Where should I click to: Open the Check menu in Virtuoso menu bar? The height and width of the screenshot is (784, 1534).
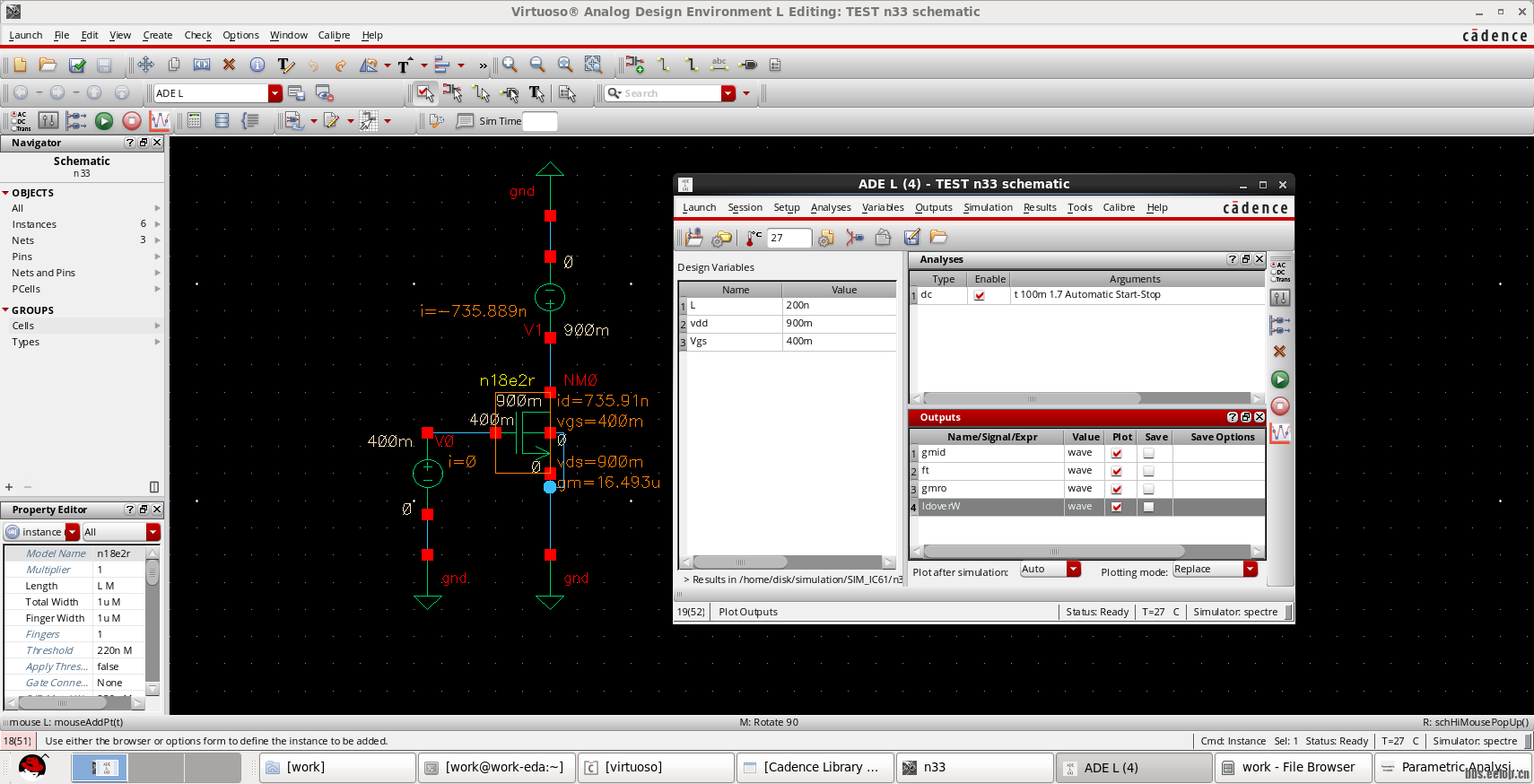[x=197, y=35]
